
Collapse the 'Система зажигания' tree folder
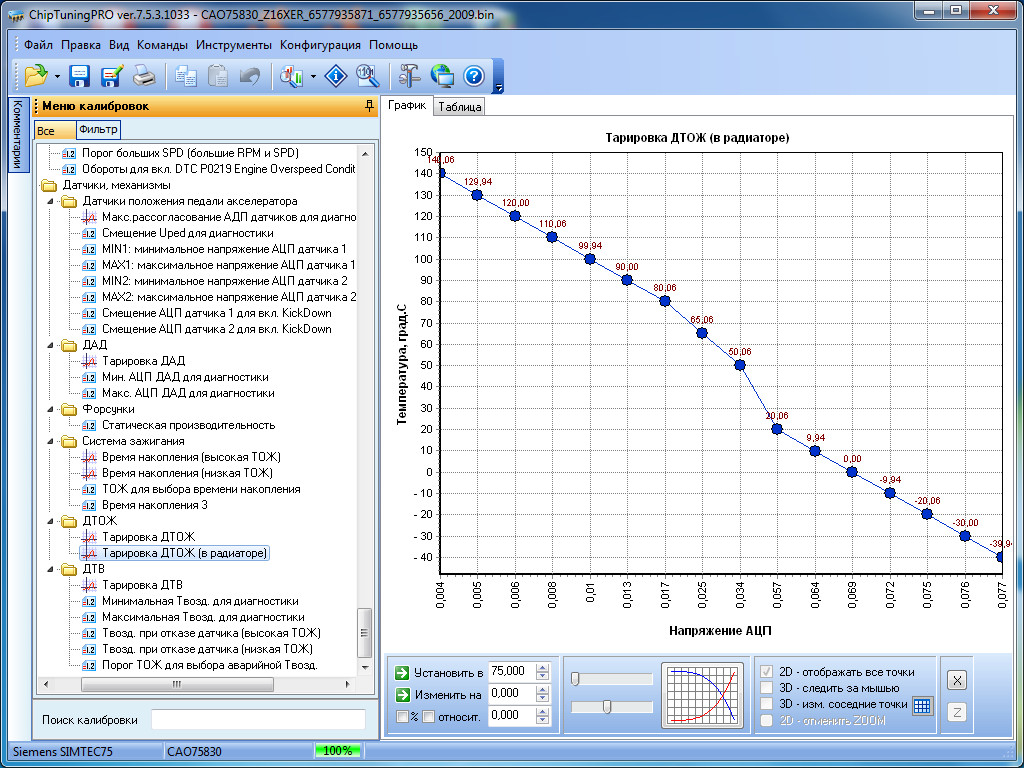(x=51, y=441)
